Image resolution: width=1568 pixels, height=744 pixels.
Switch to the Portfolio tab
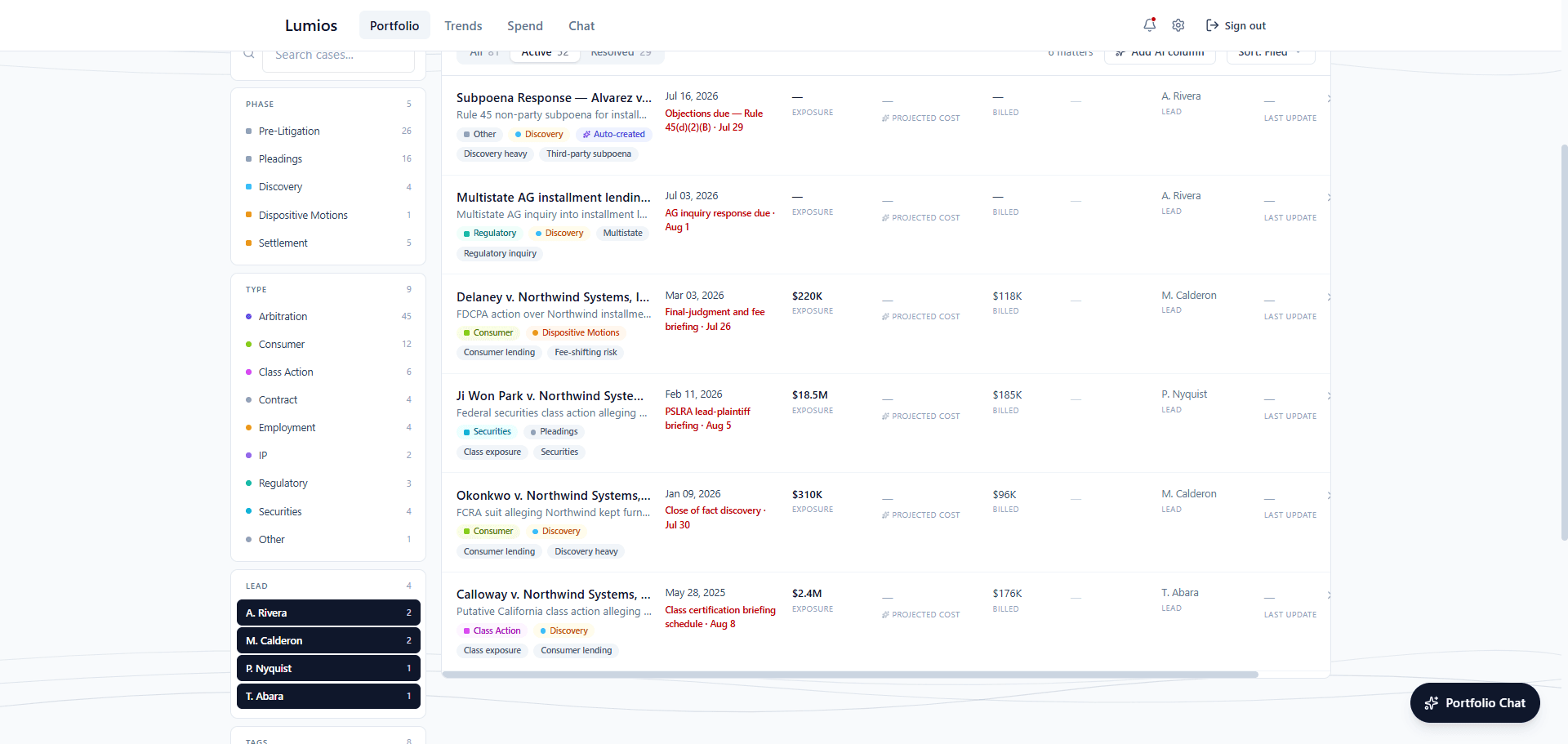pyautogui.click(x=394, y=25)
